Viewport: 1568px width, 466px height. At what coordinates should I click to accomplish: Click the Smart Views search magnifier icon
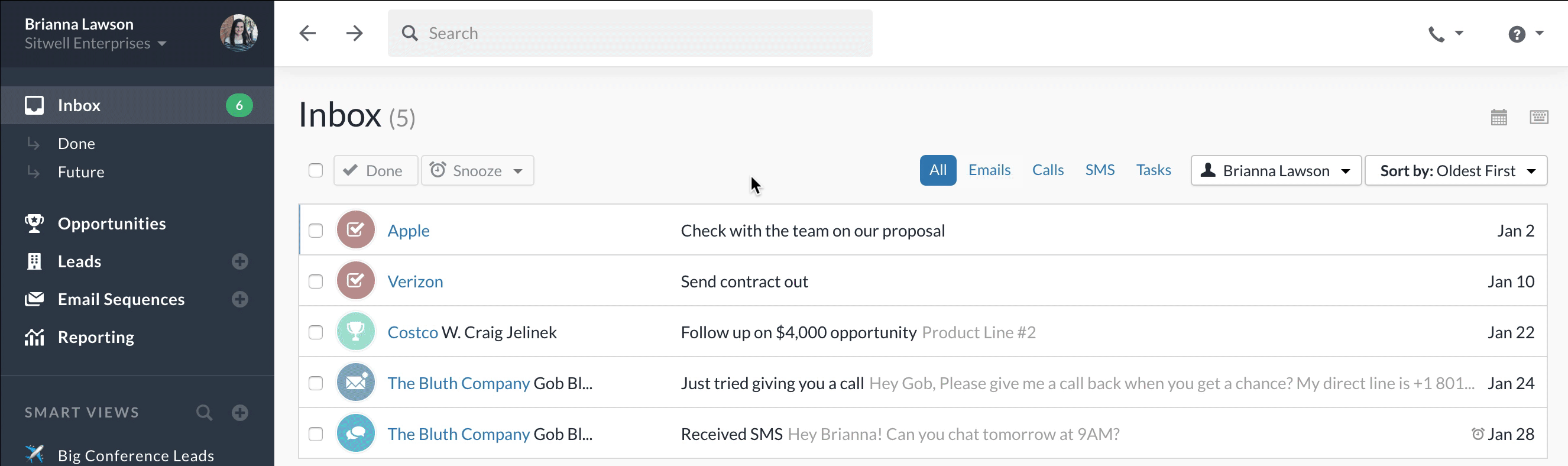(205, 412)
